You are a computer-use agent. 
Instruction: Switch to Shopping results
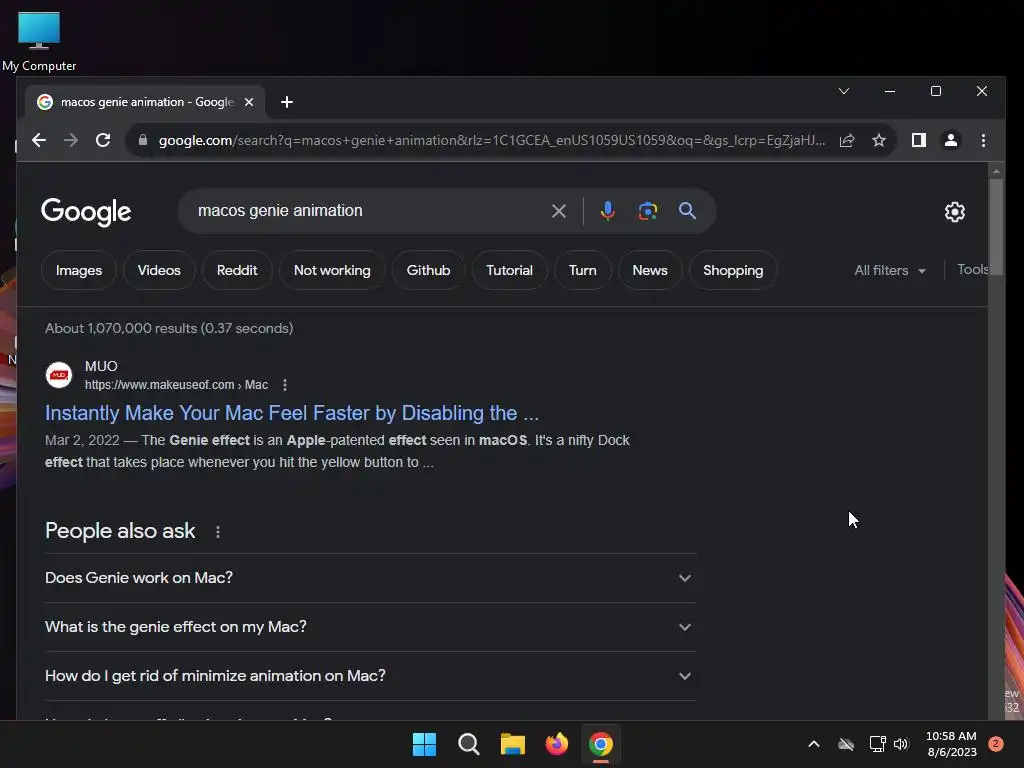(x=733, y=270)
